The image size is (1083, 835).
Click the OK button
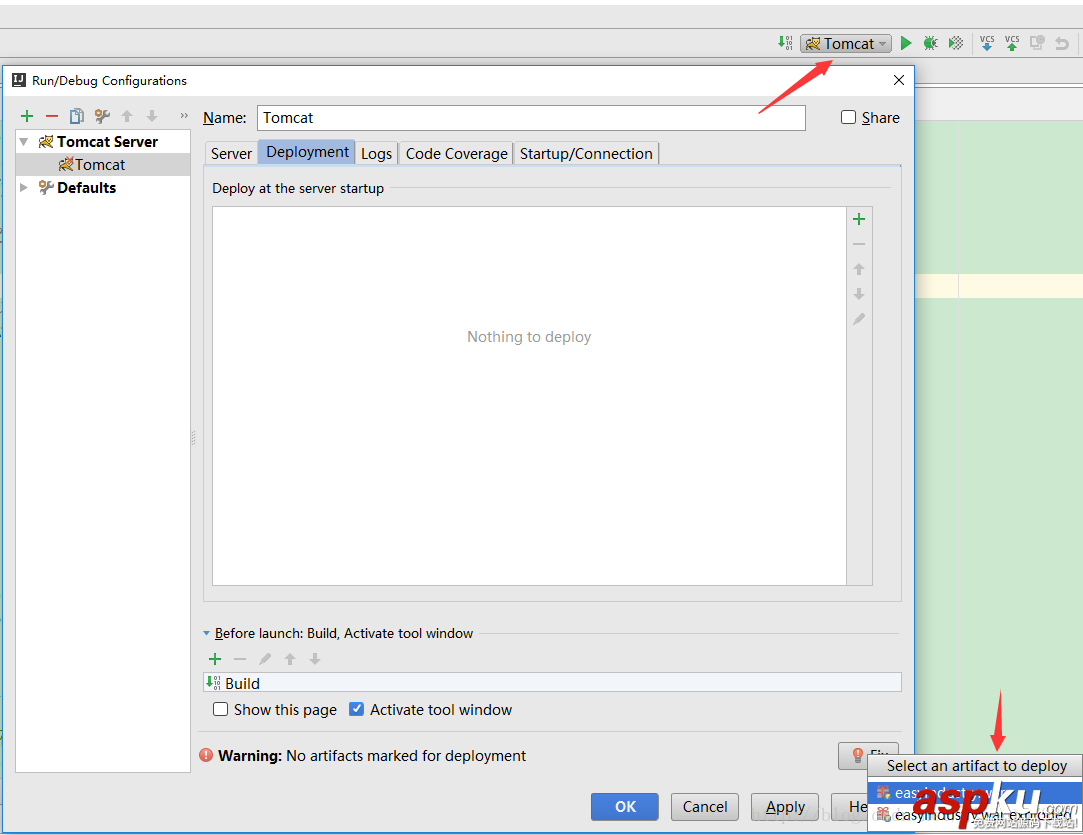coord(625,807)
